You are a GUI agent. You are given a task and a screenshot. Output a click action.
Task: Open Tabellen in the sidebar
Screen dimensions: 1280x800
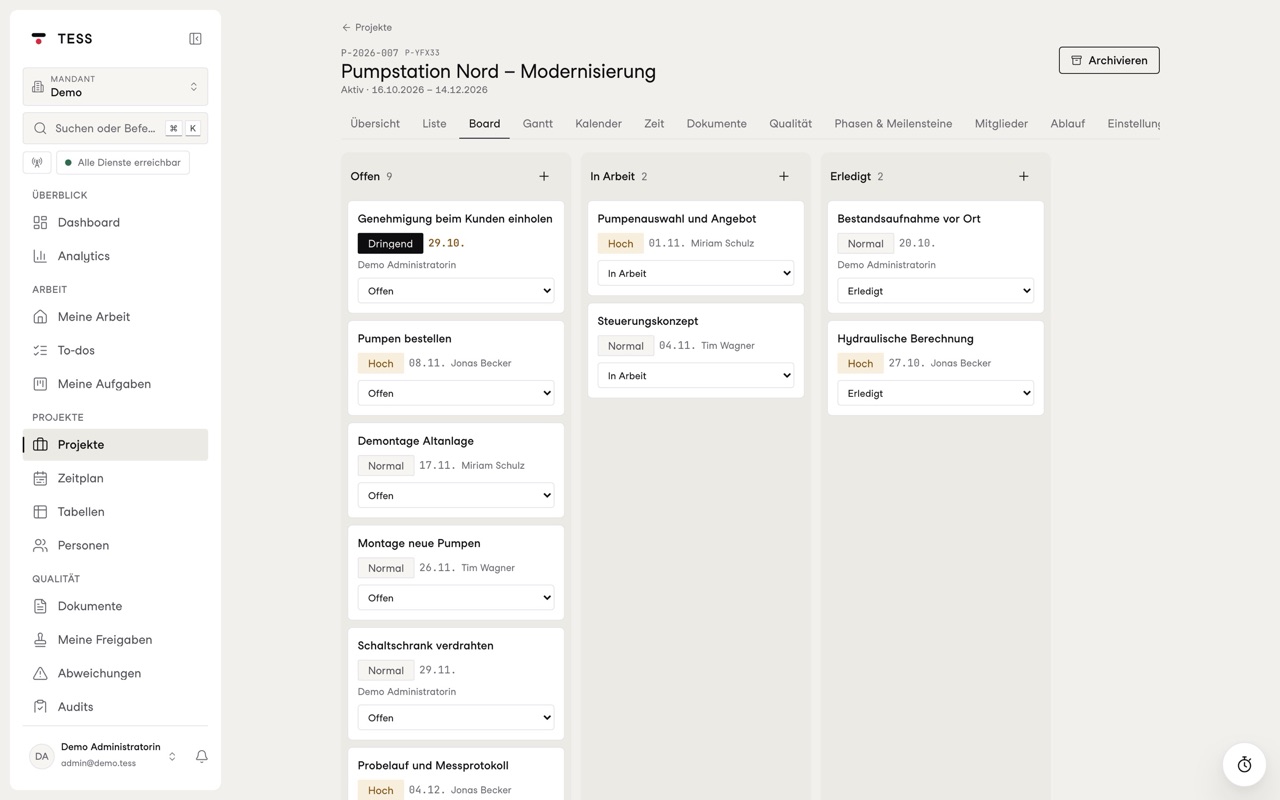tap(115, 512)
